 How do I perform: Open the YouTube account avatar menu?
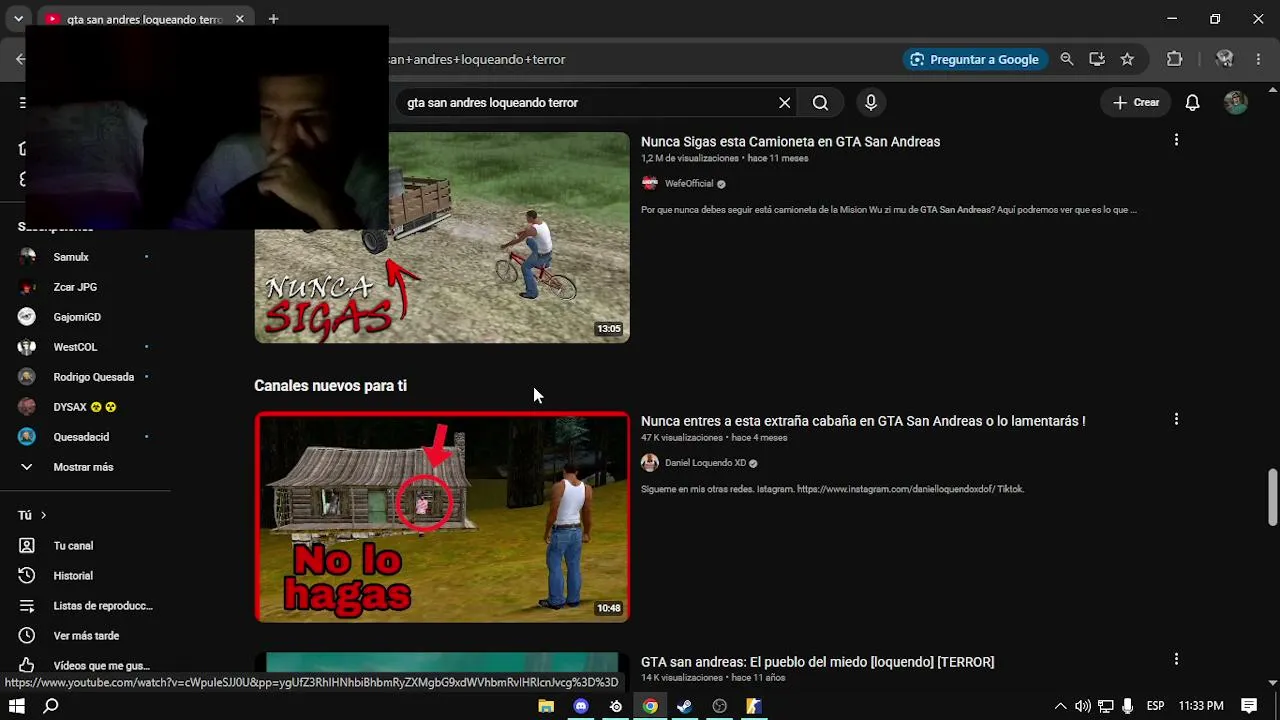(1236, 102)
